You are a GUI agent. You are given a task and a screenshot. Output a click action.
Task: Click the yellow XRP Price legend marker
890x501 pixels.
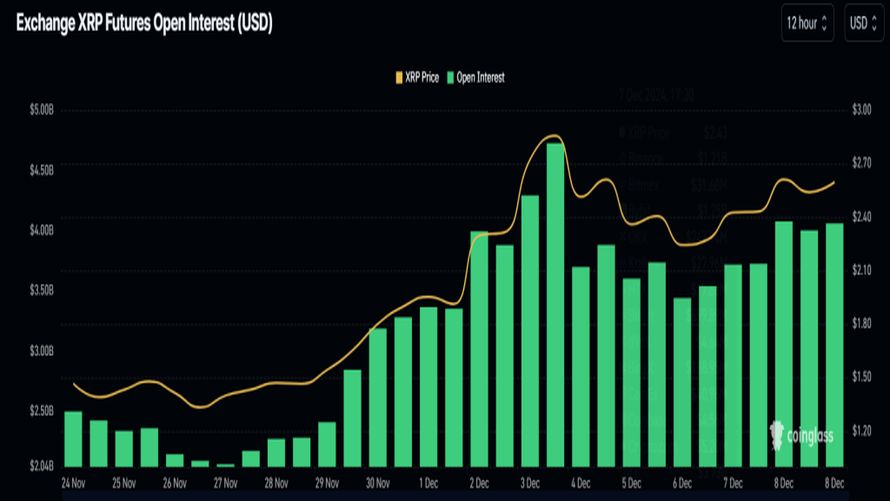[x=397, y=77]
